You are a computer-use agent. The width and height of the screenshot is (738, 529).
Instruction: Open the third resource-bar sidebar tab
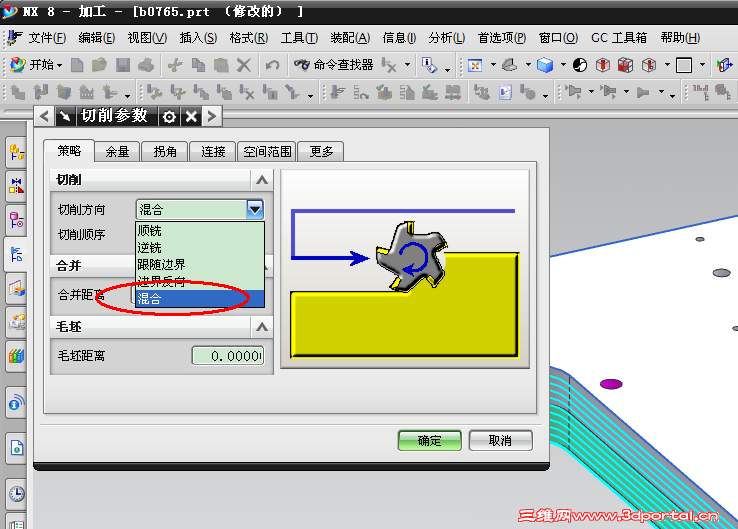pos(16,220)
